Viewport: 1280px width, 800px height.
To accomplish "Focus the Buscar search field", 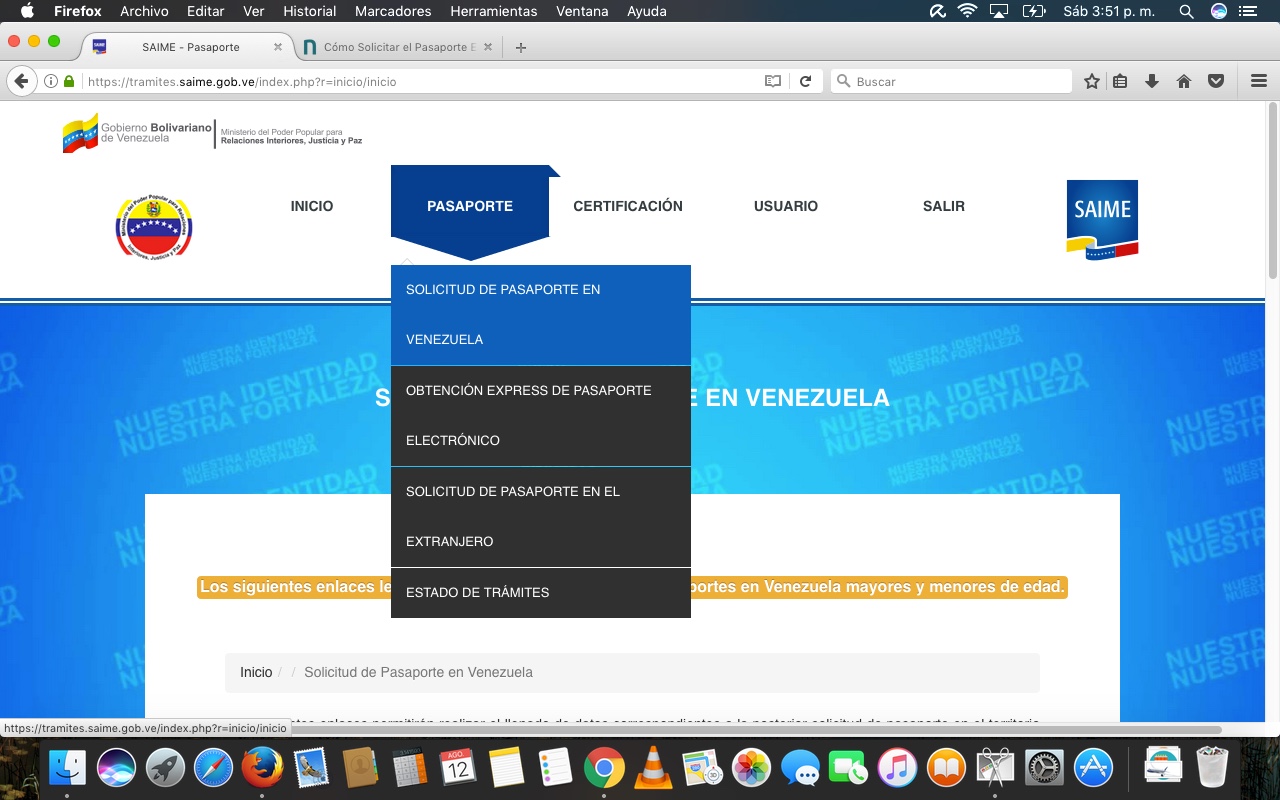I will (951, 81).
